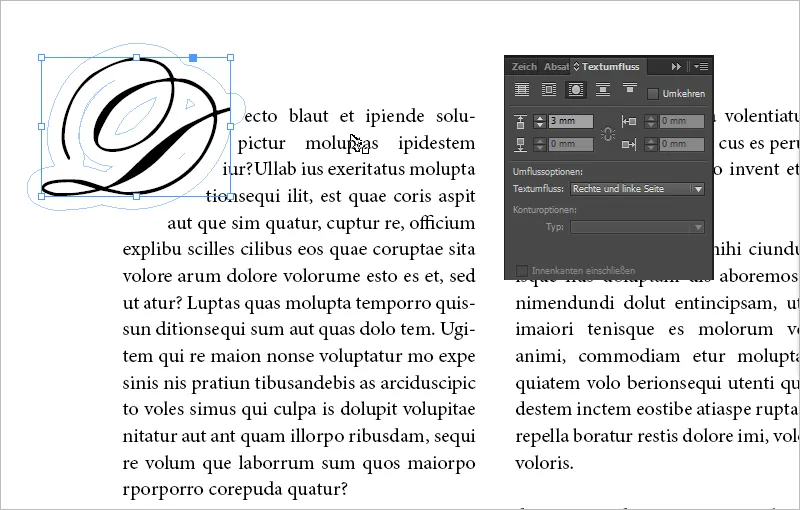Click the right offset 0 mm field
800x510 pixels.
(682, 144)
